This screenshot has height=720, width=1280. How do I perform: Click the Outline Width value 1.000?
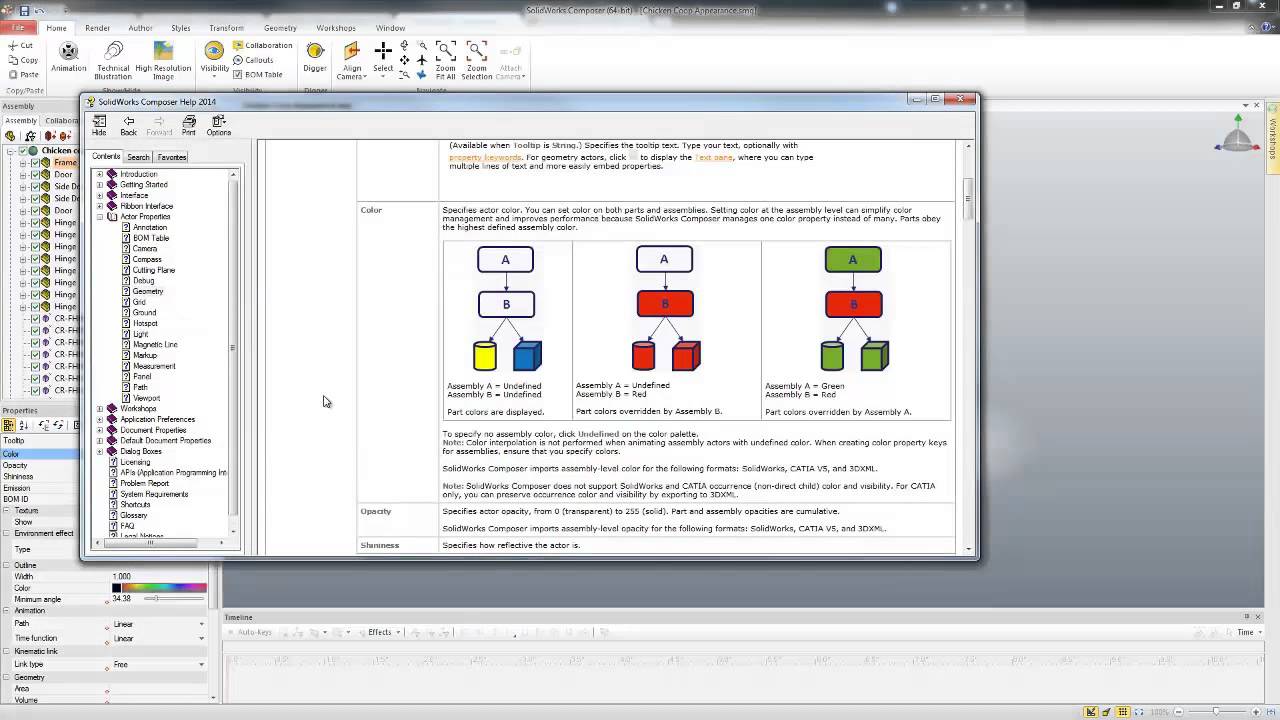click(122, 577)
